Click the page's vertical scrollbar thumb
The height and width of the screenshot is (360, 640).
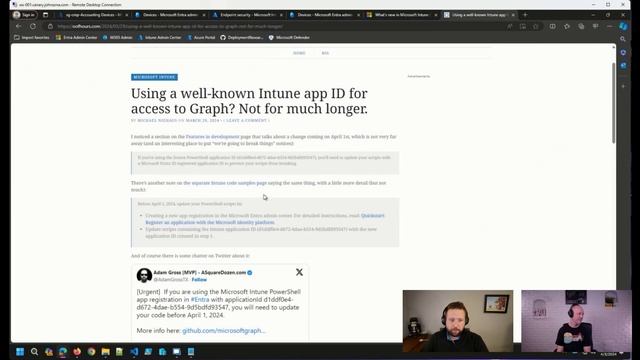[x=613, y=102]
